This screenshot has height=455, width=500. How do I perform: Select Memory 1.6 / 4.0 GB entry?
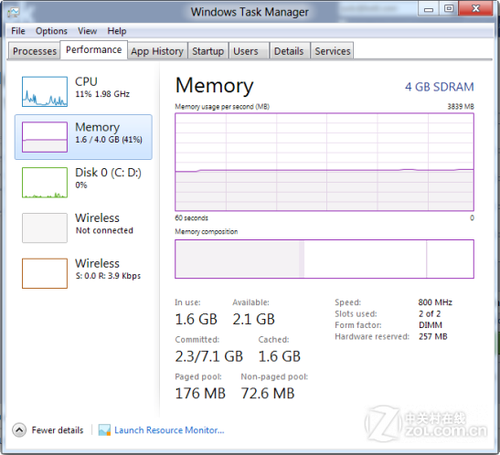(83, 137)
